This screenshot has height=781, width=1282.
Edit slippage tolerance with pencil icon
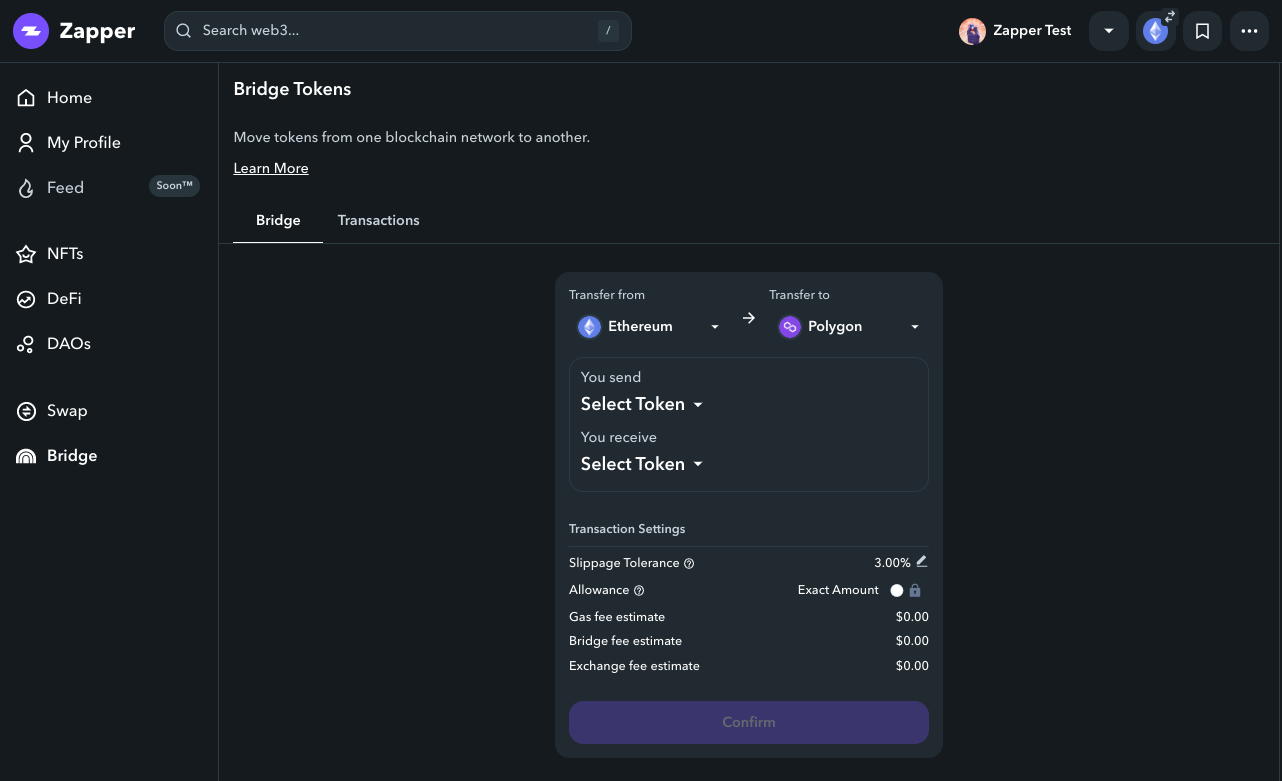(922, 562)
